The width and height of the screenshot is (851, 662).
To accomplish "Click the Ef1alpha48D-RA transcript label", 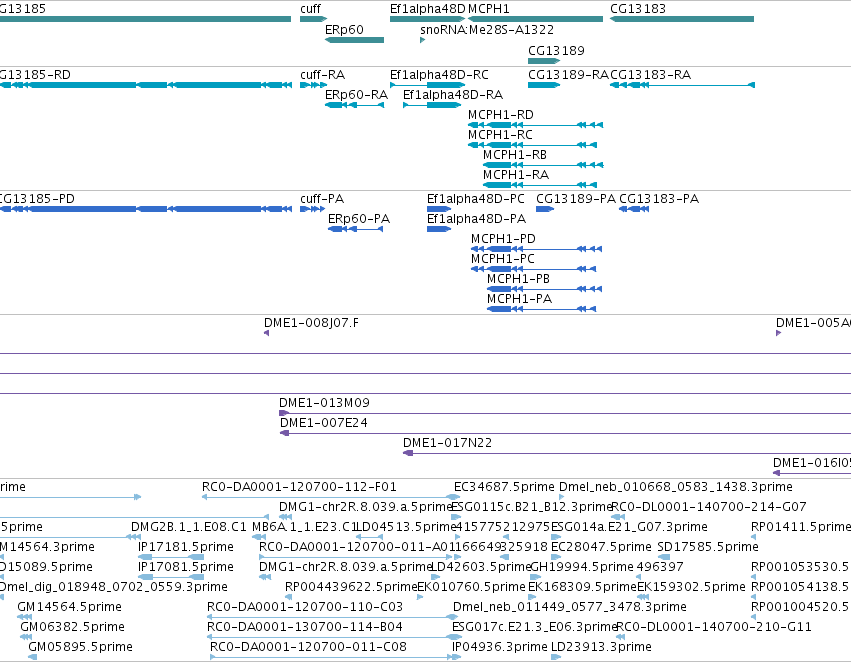I will click(453, 95).
